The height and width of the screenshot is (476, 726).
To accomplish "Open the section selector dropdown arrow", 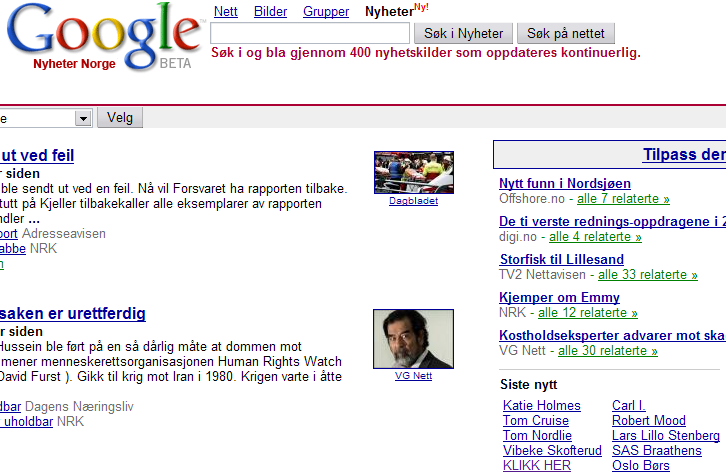I will click(x=83, y=119).
